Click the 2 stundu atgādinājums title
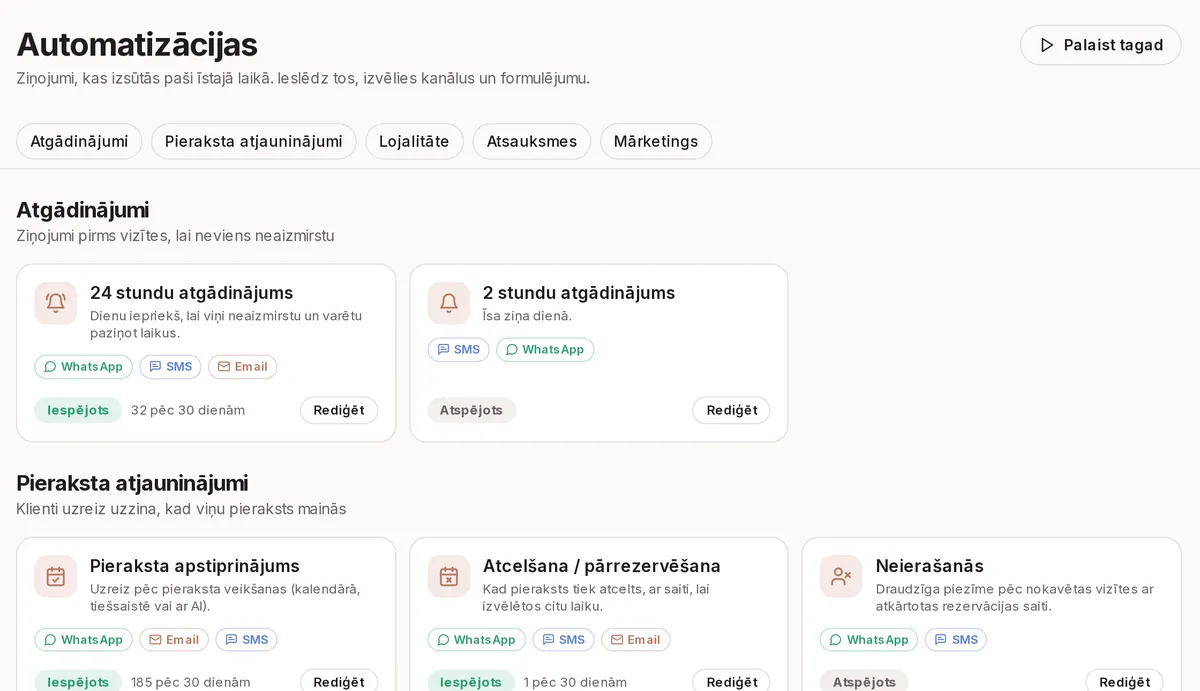 pyautogui.click(x=579, y=293)
